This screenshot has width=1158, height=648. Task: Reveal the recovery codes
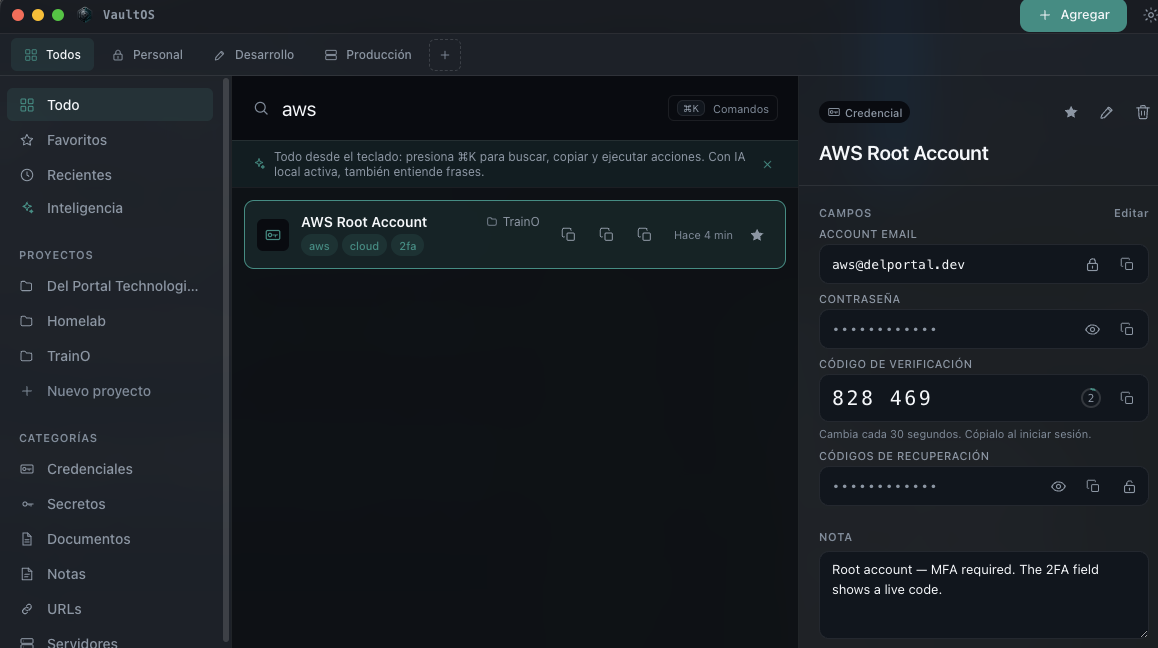click(1058, 487)
